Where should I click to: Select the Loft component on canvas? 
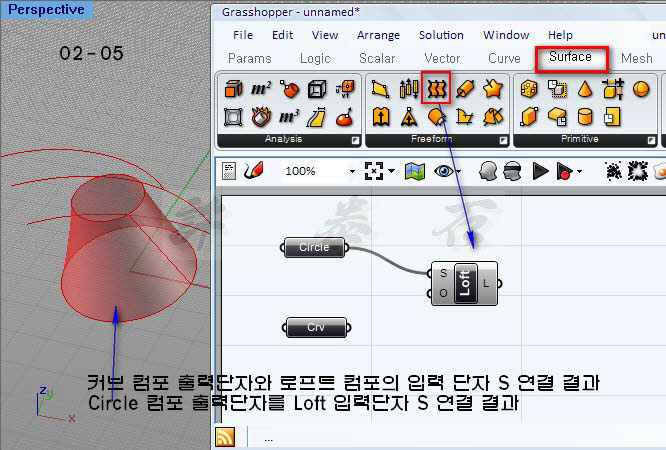coord(466,283)
